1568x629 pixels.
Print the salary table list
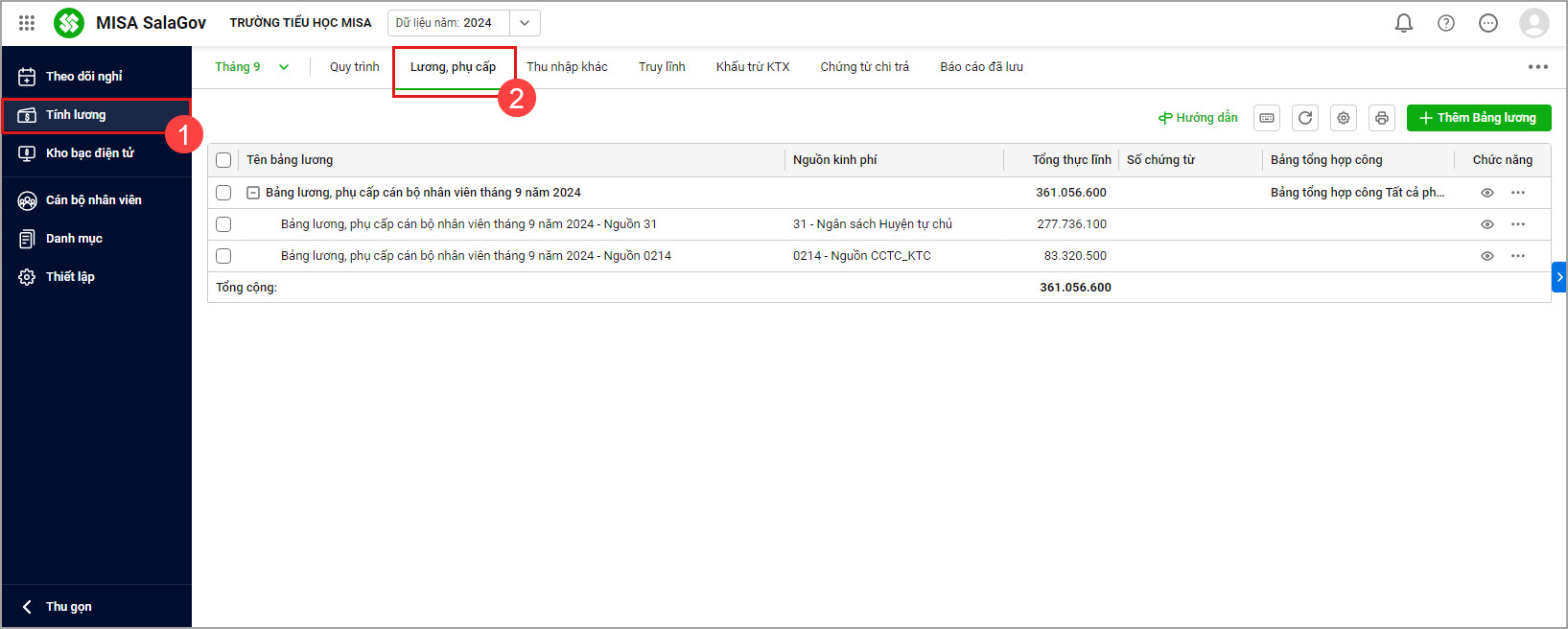coord(1381,118)
